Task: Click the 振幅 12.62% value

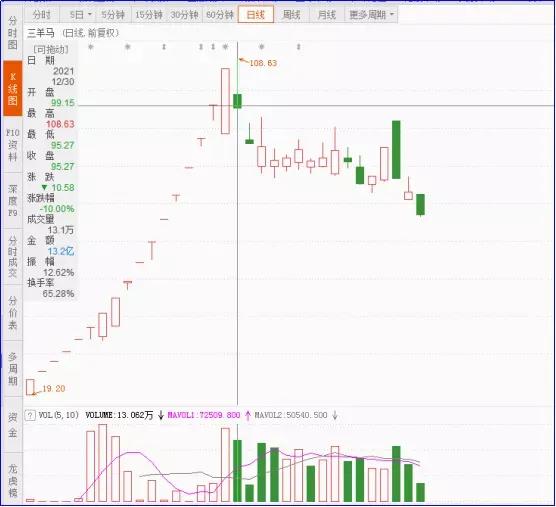Action: point(59,272)
